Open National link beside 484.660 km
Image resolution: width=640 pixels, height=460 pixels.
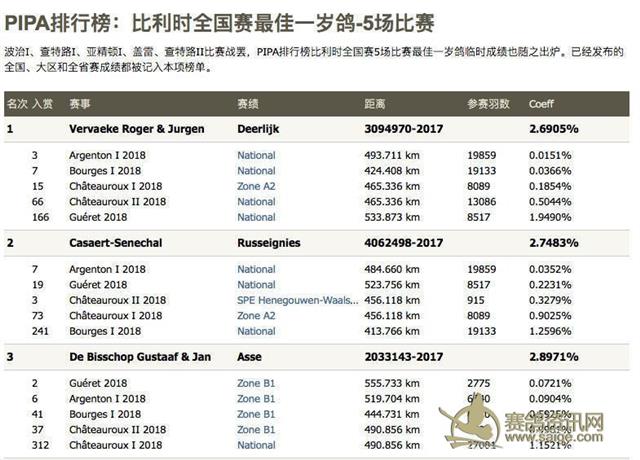click(256, 269)
